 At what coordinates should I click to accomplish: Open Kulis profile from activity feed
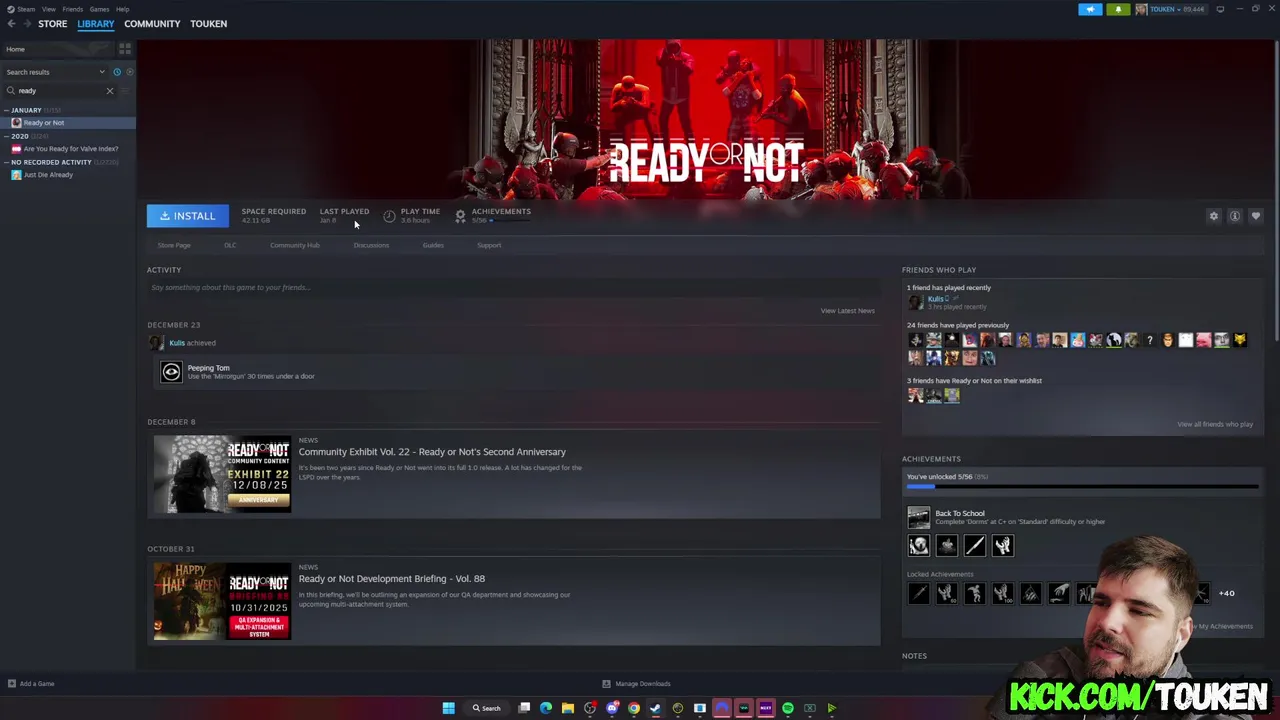click(177, 343)
